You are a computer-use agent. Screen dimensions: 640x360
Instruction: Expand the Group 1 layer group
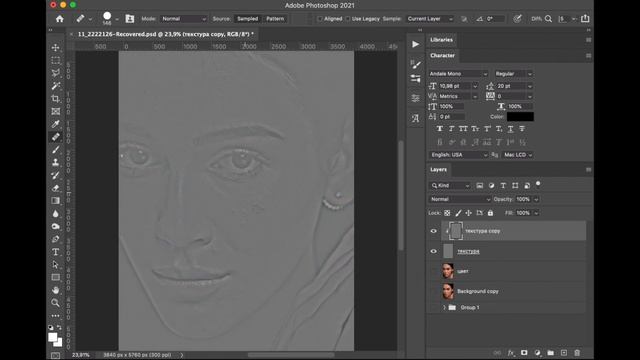pyautogui.click(x=444, y=307)
